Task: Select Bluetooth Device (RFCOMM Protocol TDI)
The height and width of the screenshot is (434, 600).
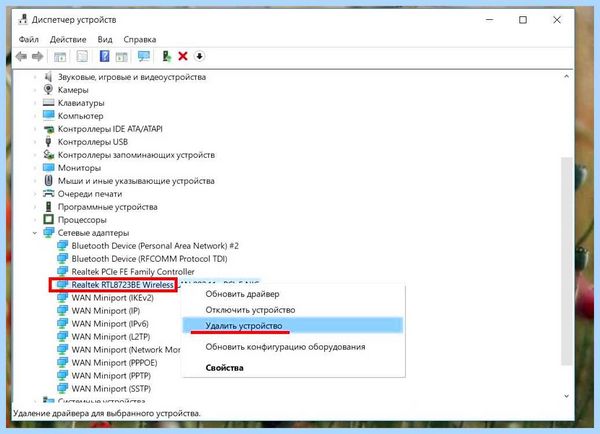Action: click(x=149, y=259)
